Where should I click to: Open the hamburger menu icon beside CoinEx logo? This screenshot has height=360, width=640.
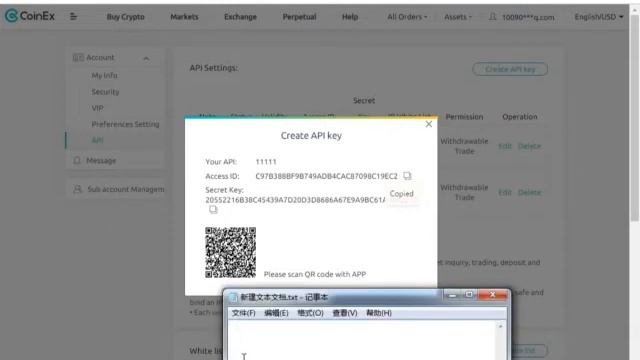[73, 16]
